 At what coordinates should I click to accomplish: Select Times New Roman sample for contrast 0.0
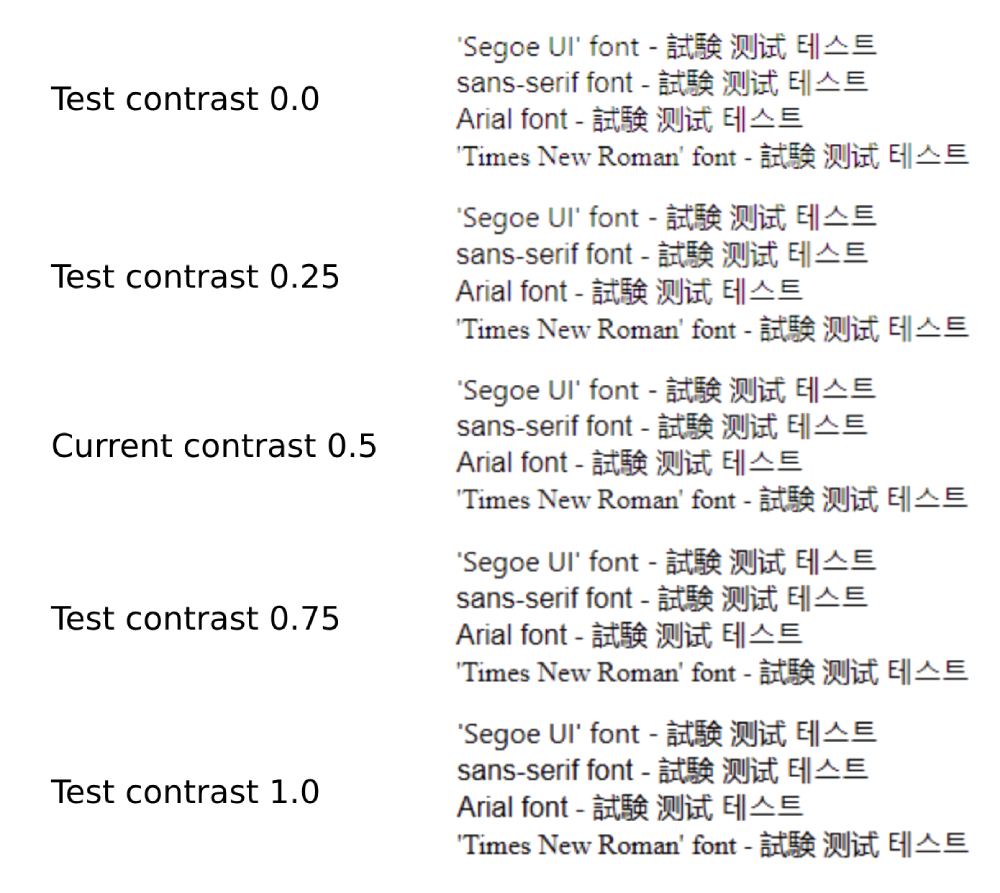pos(712,156)
